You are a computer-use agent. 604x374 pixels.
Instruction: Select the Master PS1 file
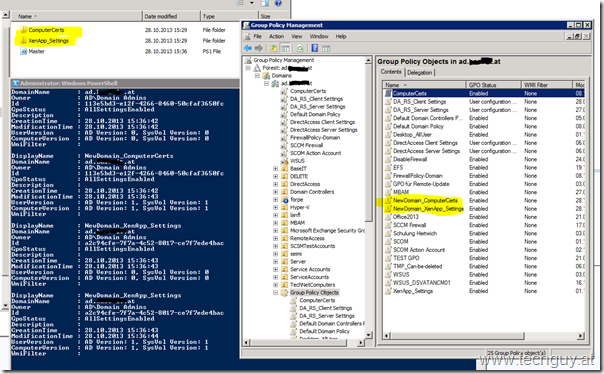click(x=36, y=51)
